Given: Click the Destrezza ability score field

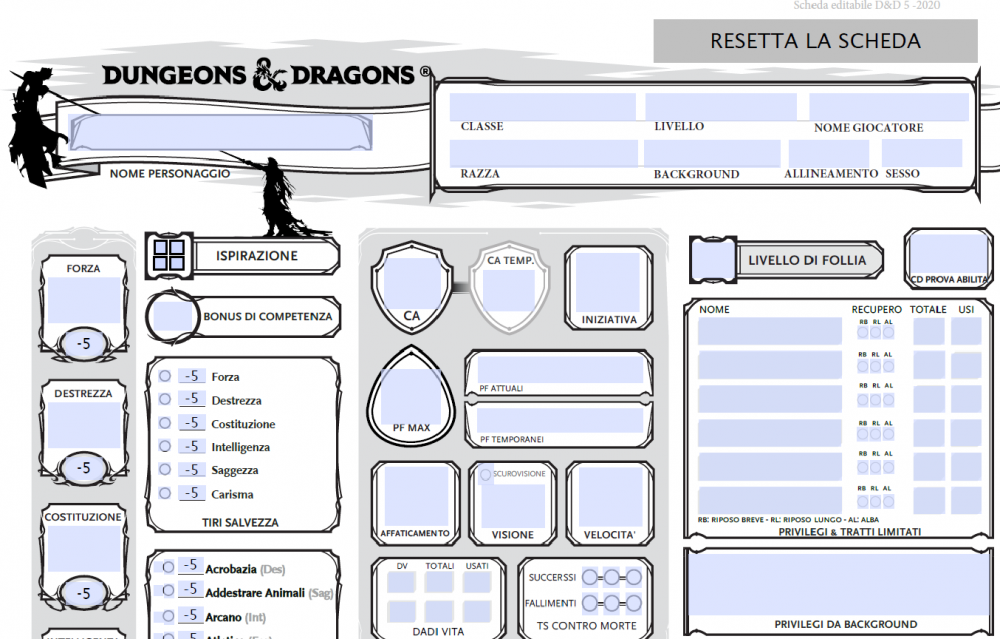Looking at the screenshot, I should (x=84, y=425).
